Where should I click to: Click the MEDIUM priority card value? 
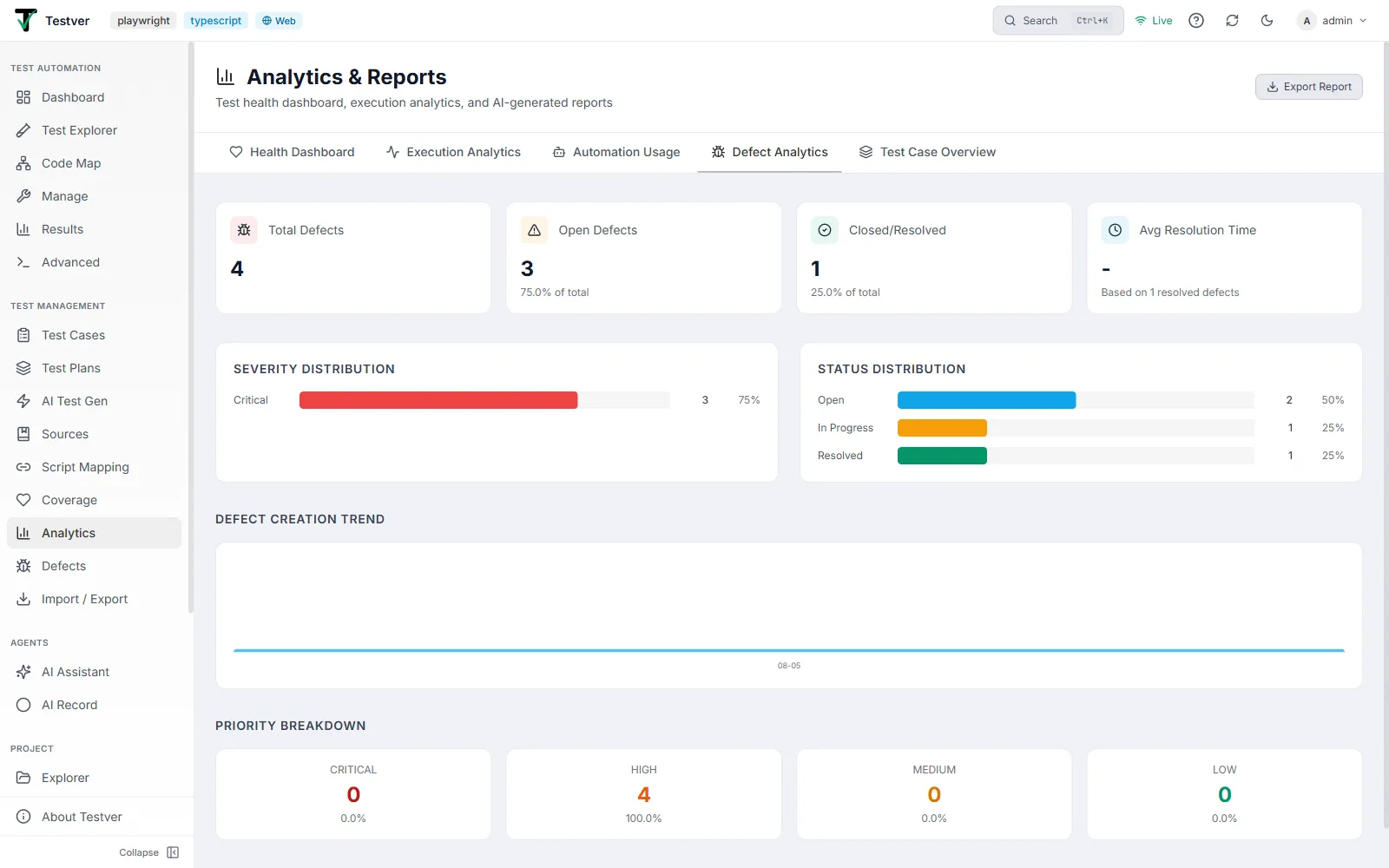(x=934, y=794)
